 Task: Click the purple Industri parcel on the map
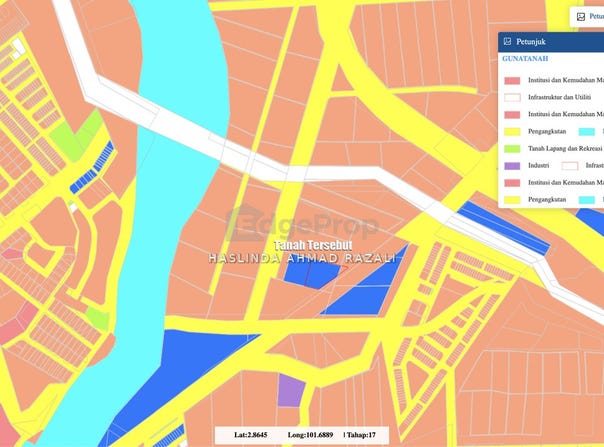coord(291,391)
